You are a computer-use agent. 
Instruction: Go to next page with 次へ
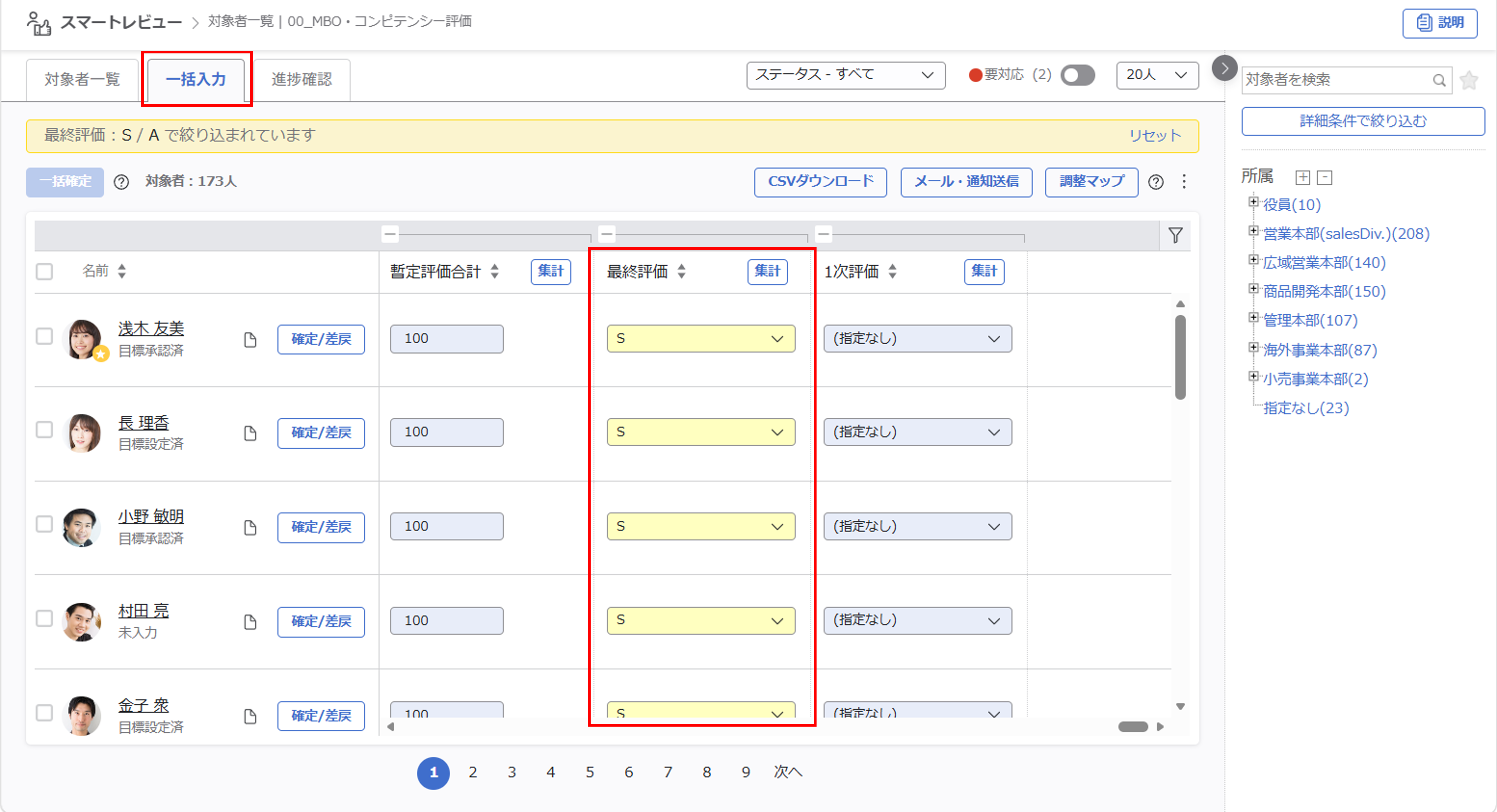point(788,773)
